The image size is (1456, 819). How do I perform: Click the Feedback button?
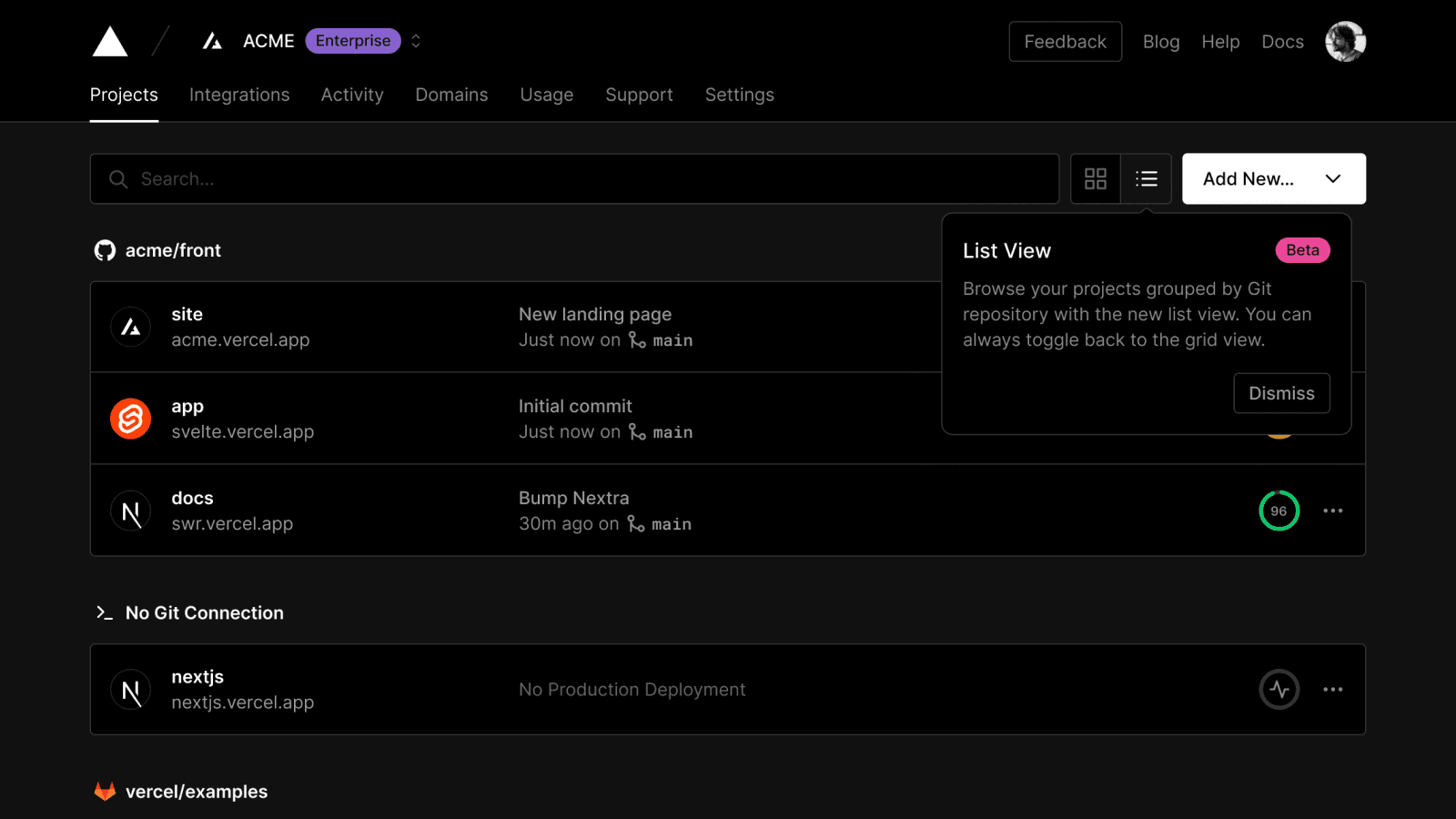1065,42
